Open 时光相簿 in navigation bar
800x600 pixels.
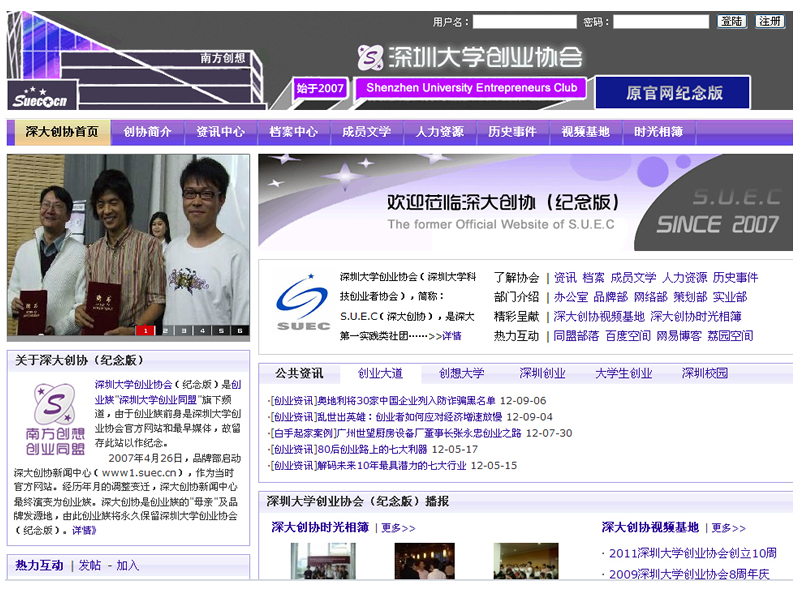coord(658,132)
